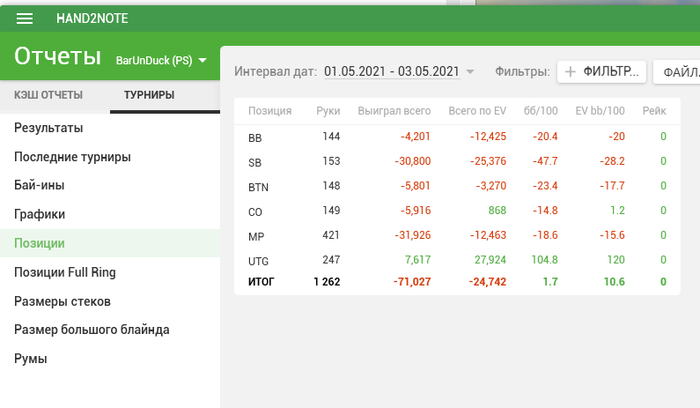
Task: Sort by EV bb/100 column header
Action: [600, 111]
